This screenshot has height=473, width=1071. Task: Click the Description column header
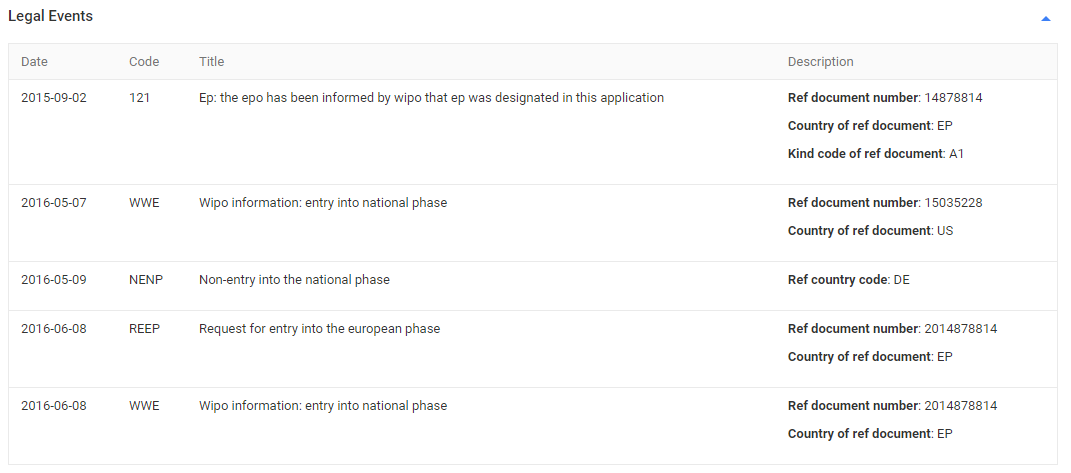tap(820, 62)
